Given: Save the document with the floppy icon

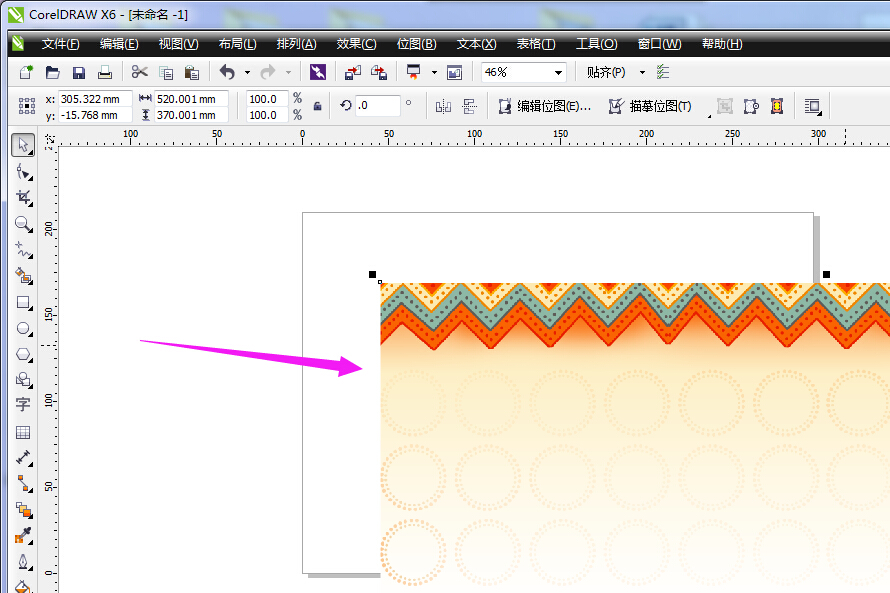Looking at the screenshot, I should click(78, 72).
